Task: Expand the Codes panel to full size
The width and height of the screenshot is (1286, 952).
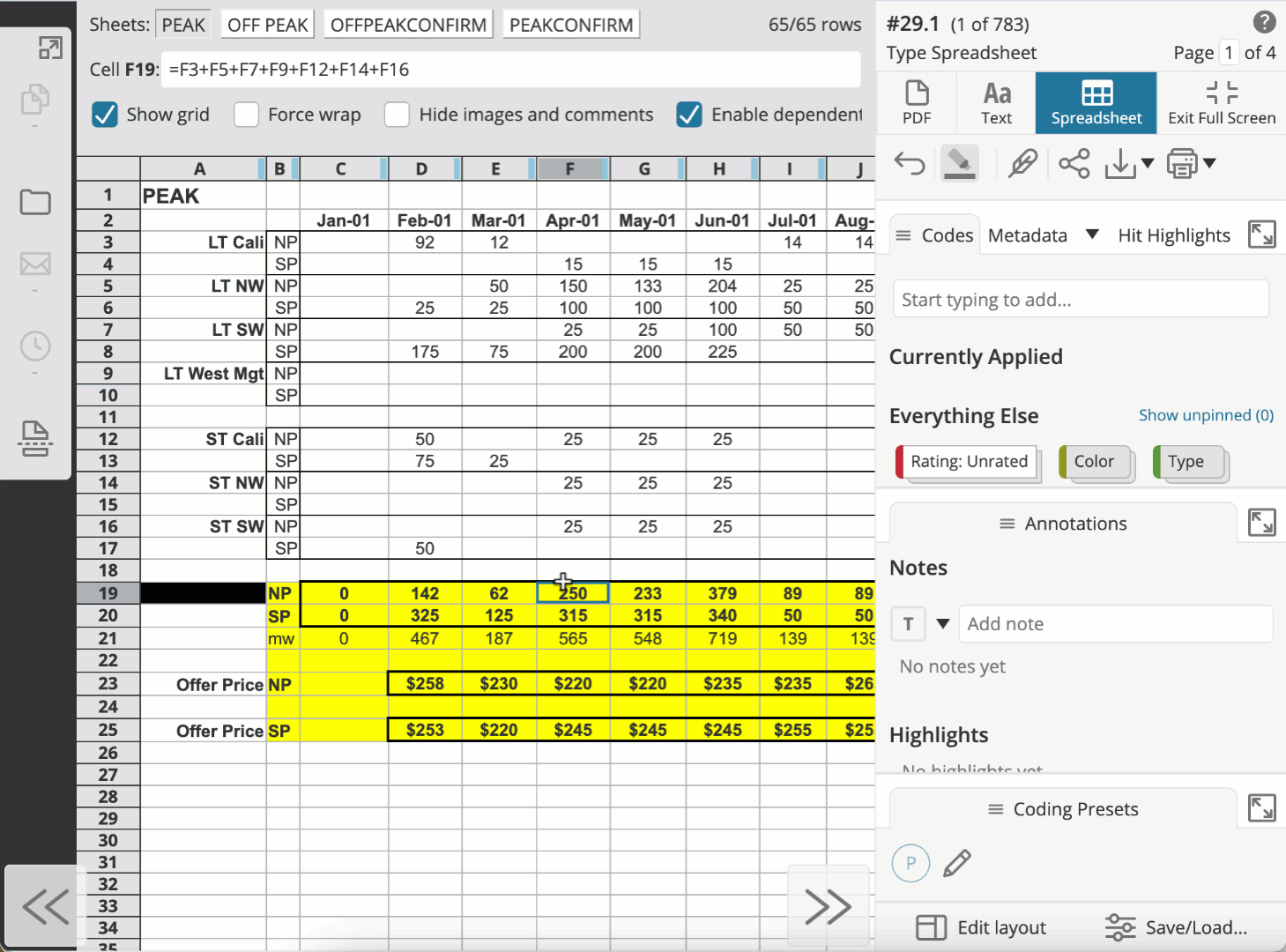Action: 1262,234
